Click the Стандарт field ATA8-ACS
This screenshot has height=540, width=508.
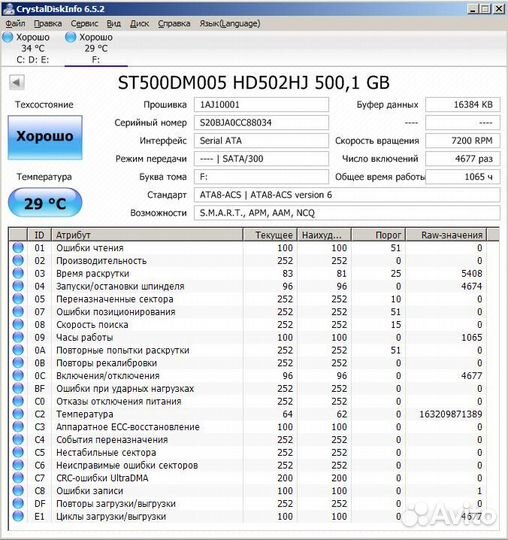click(347, 195)
